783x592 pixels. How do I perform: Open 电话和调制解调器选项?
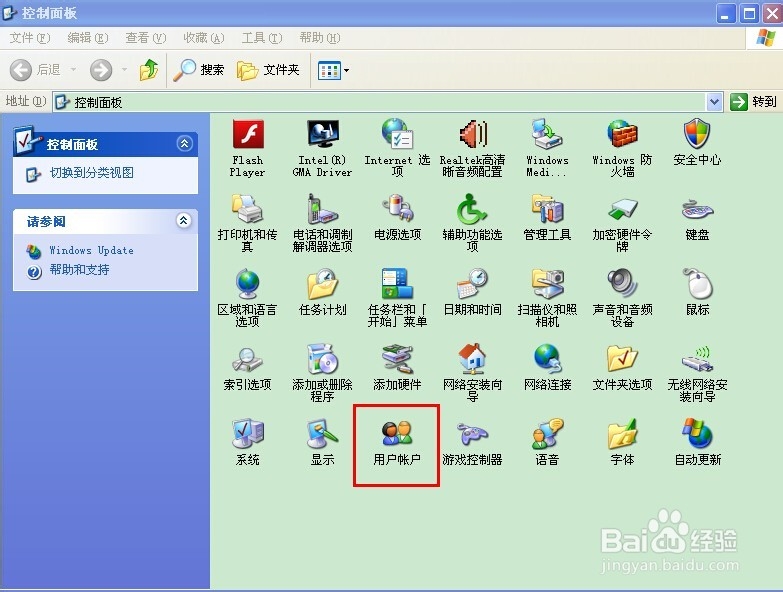coord(323,223)
